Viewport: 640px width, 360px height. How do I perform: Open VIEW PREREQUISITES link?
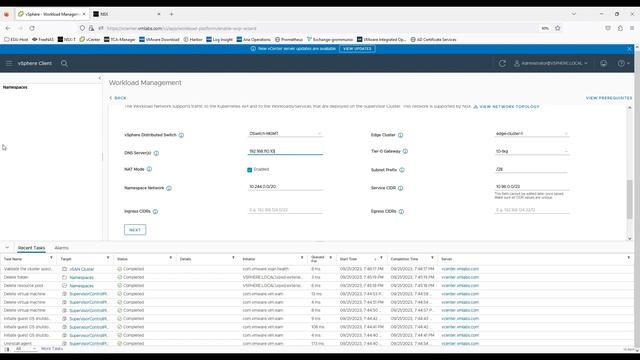[x=609, y=98]
